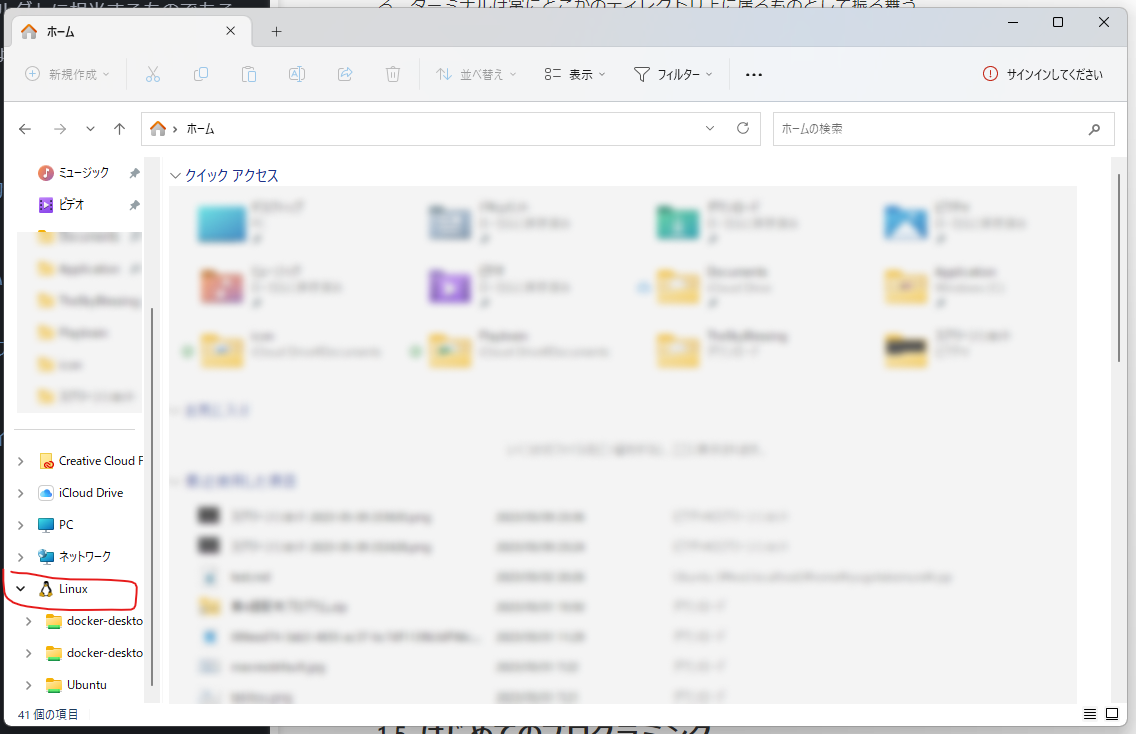Click the Share icon in toolbar
The image size is (1136, 734).
tap(345, 74)
